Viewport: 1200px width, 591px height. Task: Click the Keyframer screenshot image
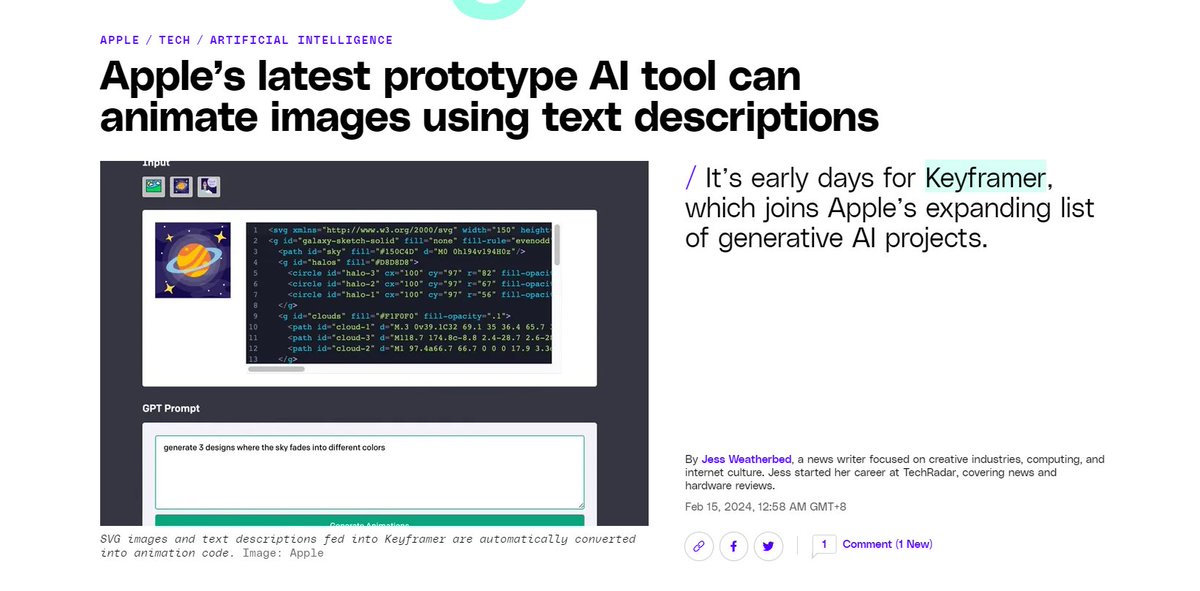pos(374,343)
